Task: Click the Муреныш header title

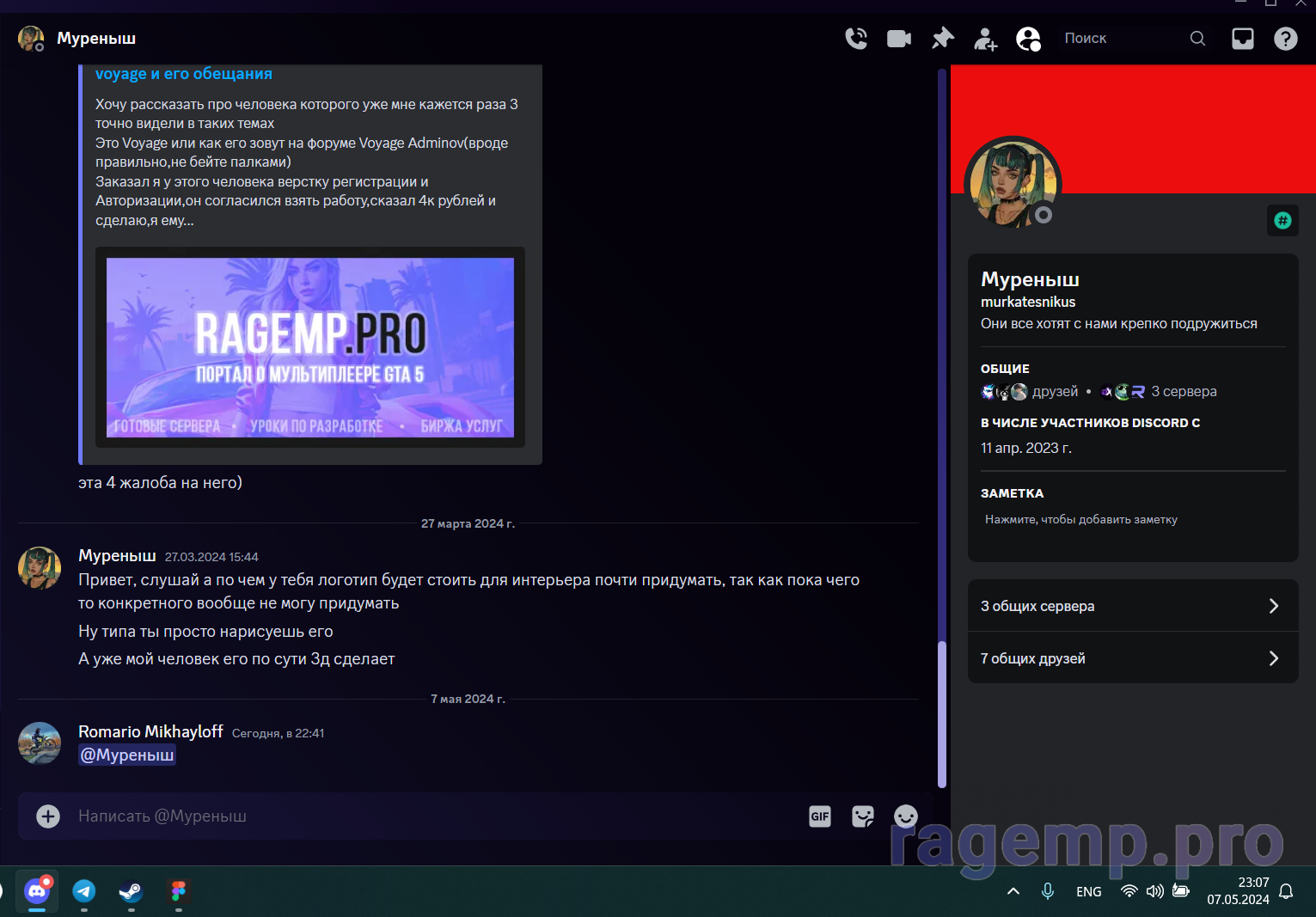Action: [x=96, y=39]
